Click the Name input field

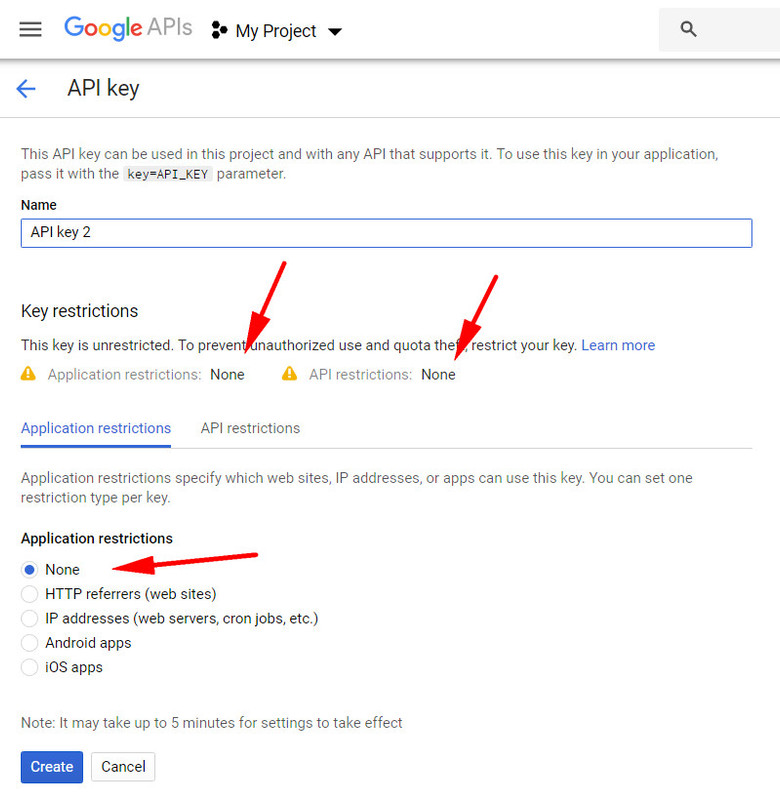pyautogui.click(x=386, y=233)
